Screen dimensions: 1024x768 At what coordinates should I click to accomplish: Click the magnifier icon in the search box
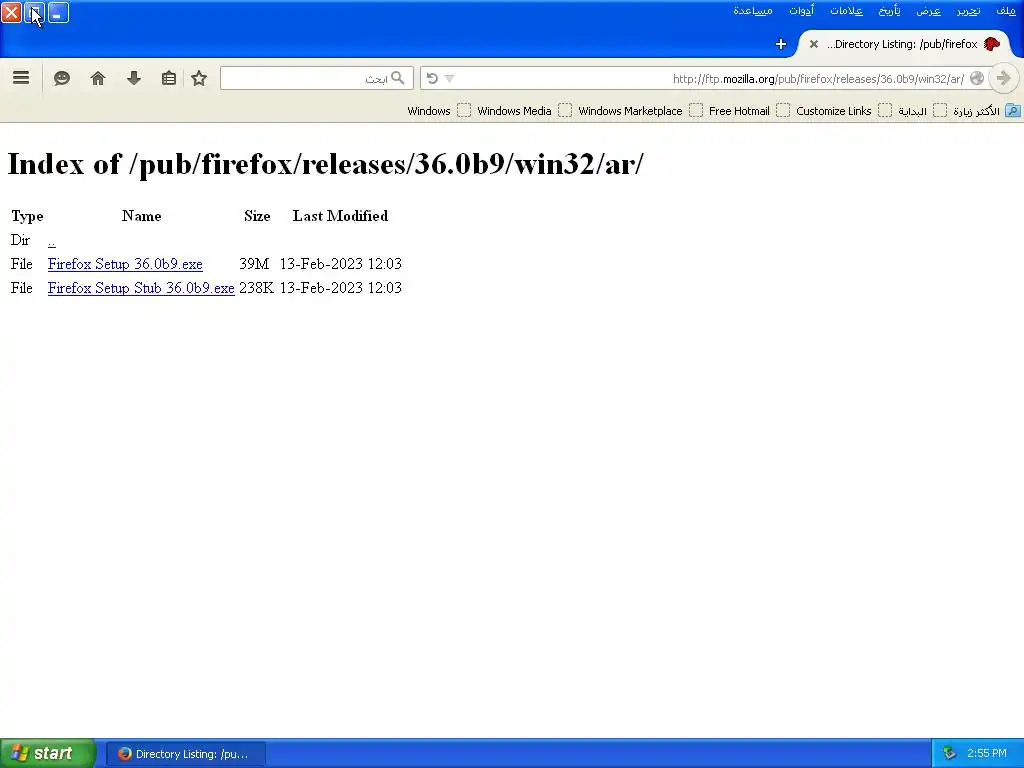click(x=398, y=78)
